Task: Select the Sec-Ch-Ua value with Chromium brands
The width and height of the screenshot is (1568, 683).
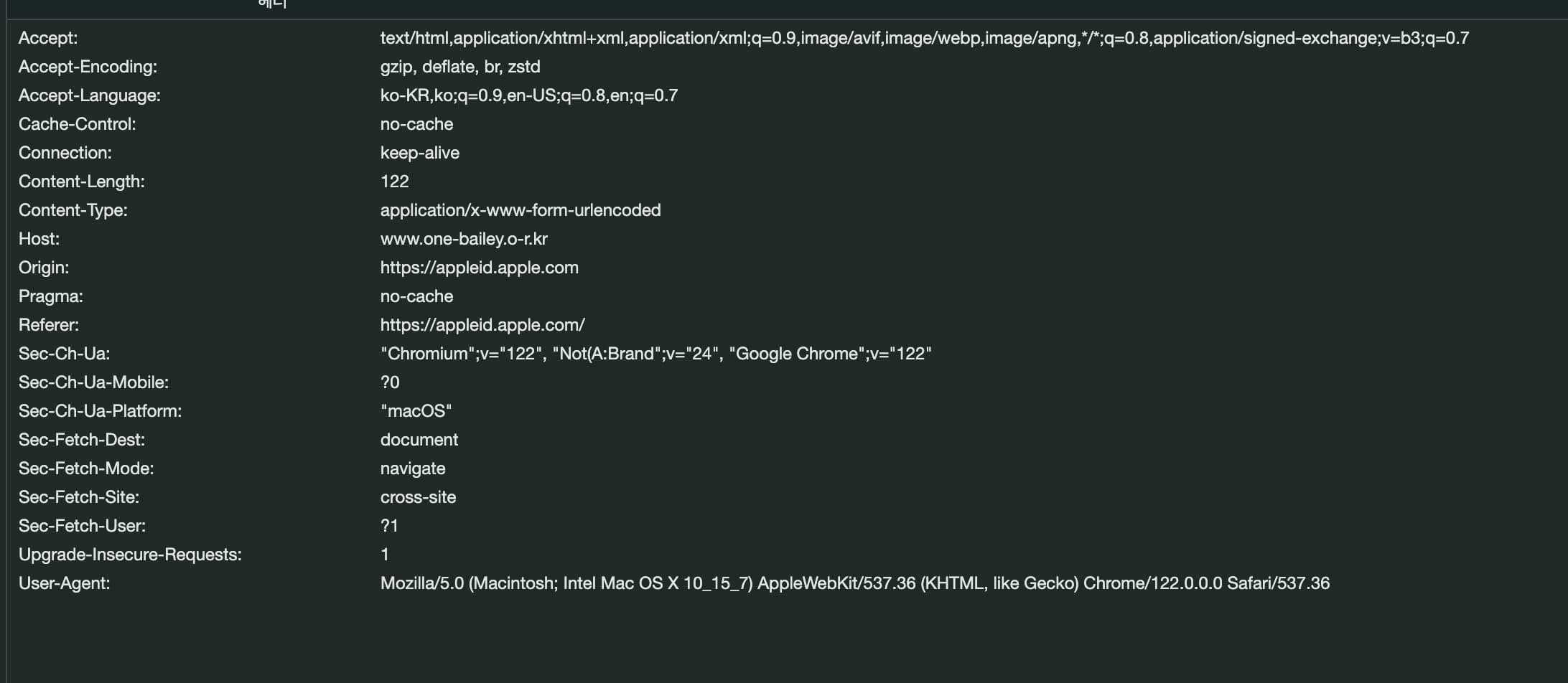Action: [655, 354]
